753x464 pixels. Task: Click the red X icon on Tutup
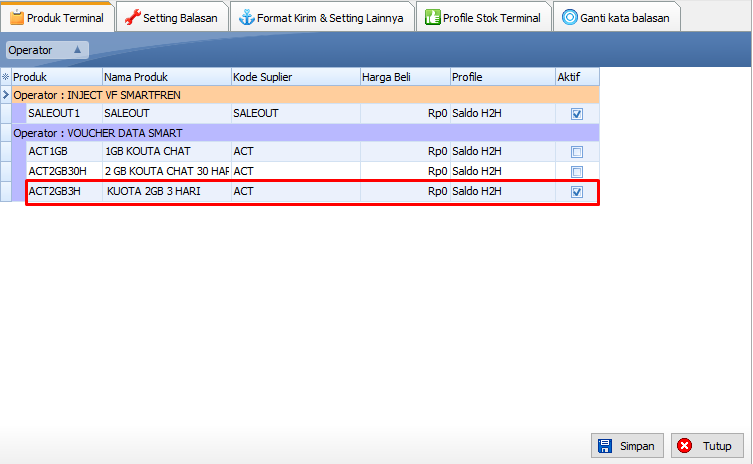coord(685,446)
